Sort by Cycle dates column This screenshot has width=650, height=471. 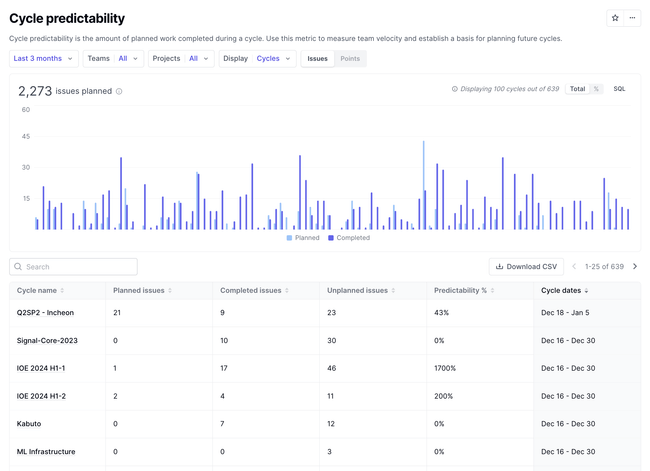[564, 291]
